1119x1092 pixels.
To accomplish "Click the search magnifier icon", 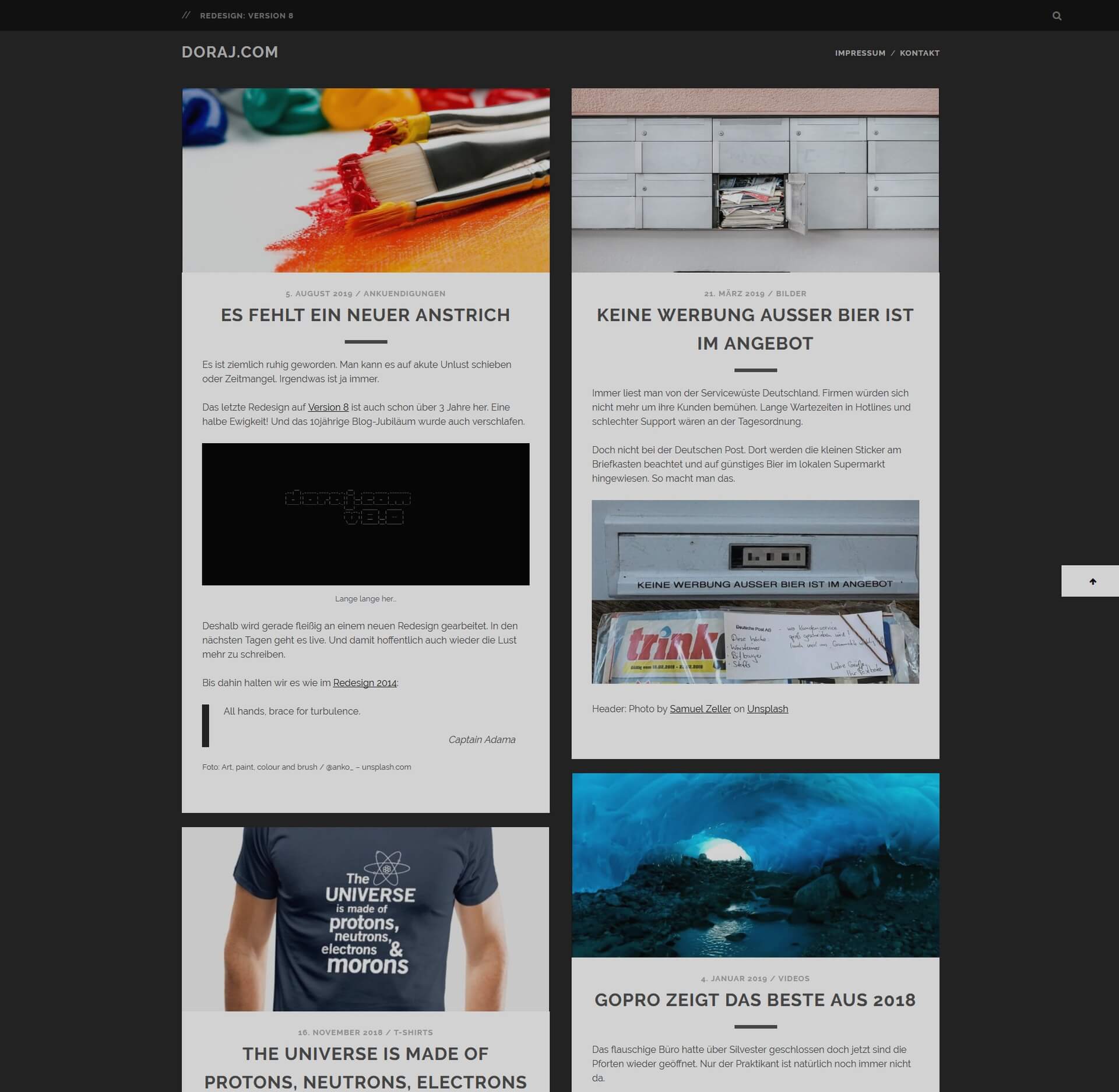I will point(1057,16).
